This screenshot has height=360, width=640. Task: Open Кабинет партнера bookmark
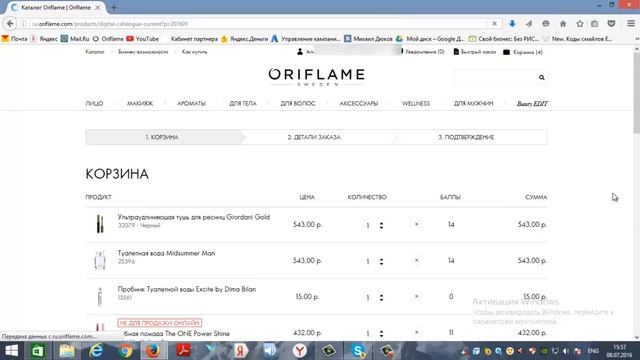point(194,39)
